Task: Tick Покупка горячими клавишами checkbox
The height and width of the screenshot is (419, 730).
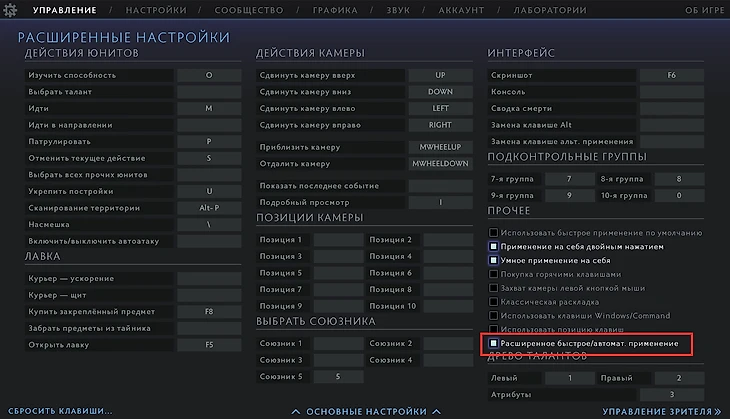Action: pyautogui.click(x=493, y=274)
